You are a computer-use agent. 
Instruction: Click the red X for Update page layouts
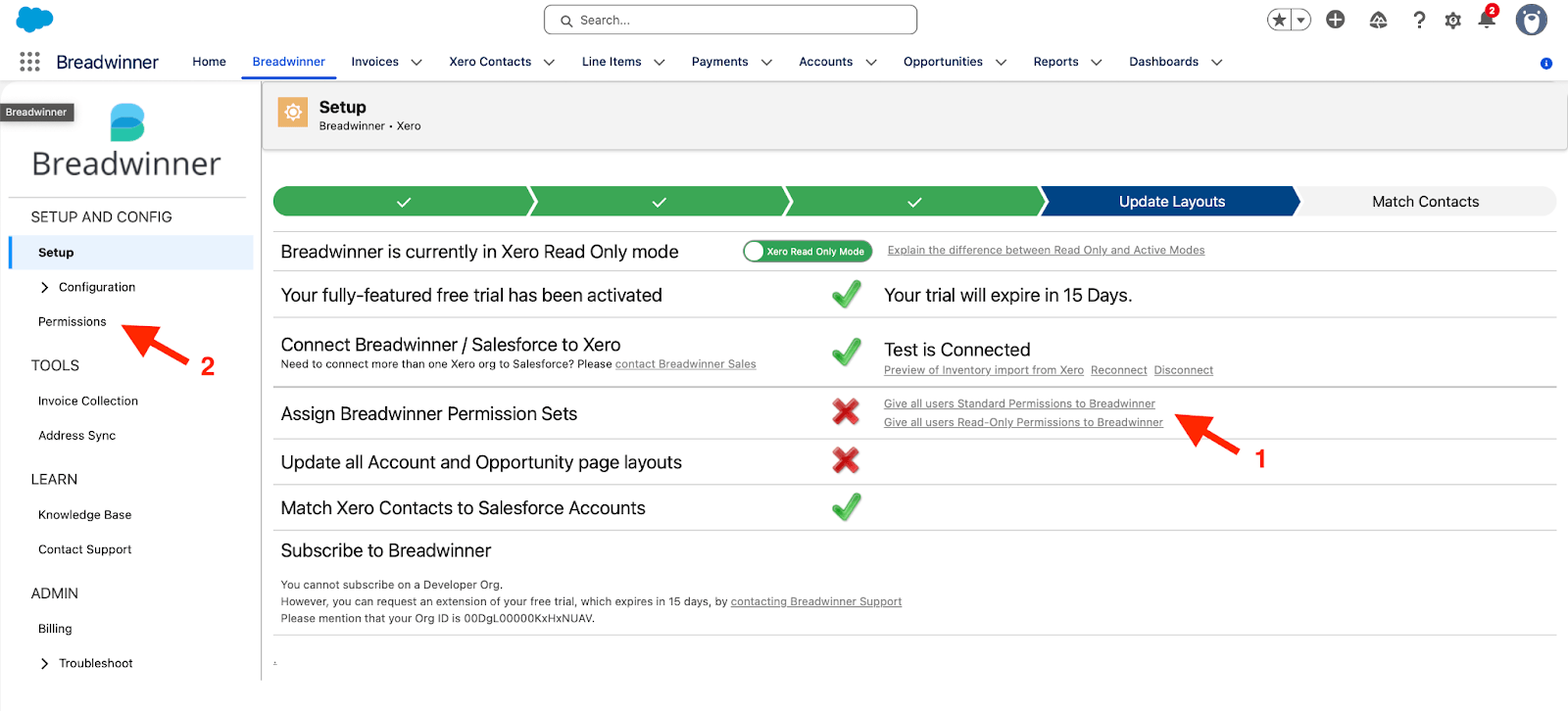846,460
